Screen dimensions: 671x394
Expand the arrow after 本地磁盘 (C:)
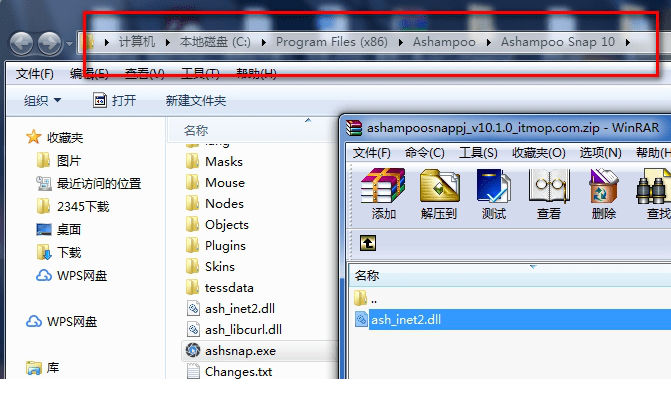click(264, 42)
